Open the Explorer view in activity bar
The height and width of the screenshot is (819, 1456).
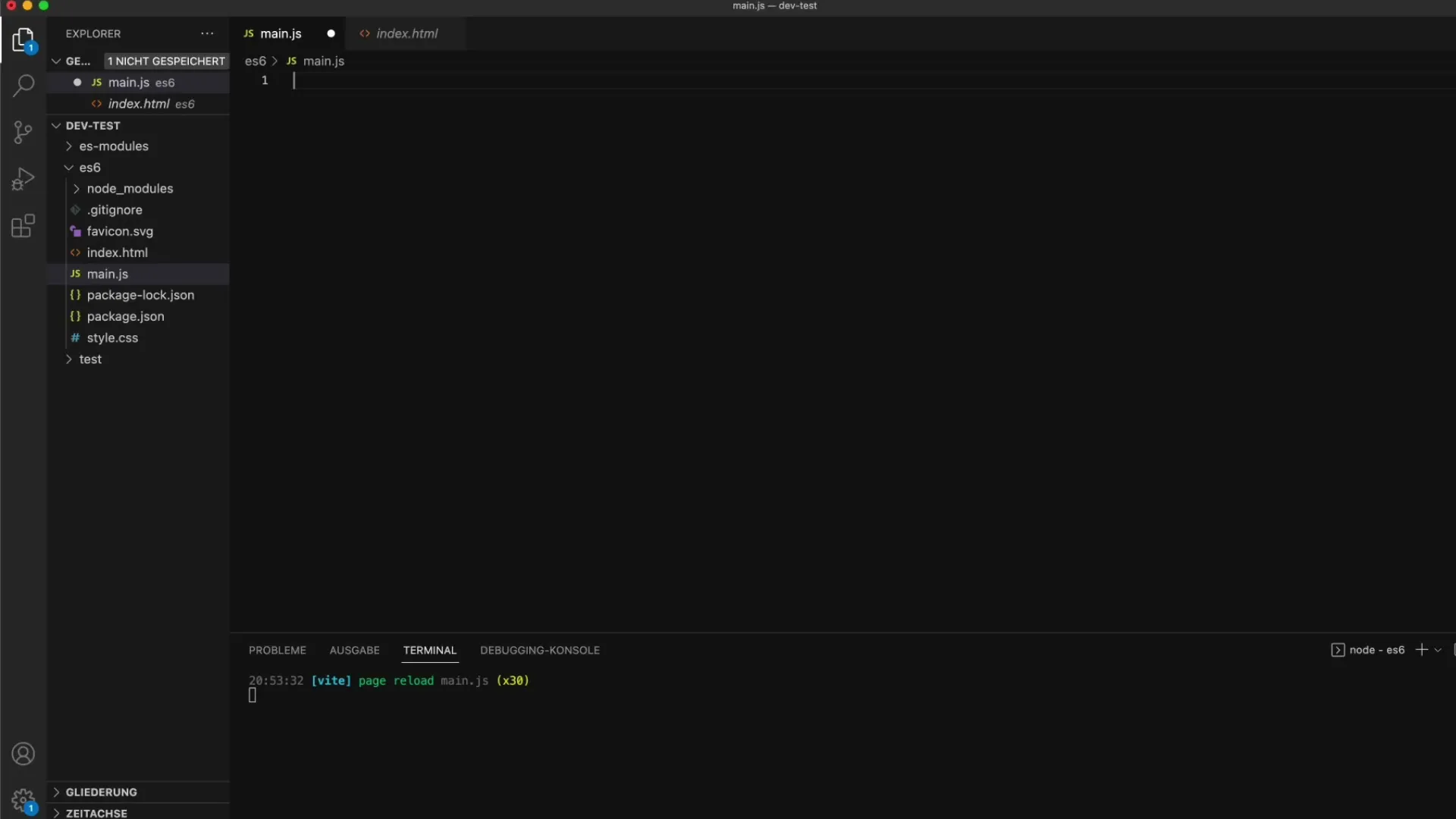pyautogui.click(x=24, y=40)
